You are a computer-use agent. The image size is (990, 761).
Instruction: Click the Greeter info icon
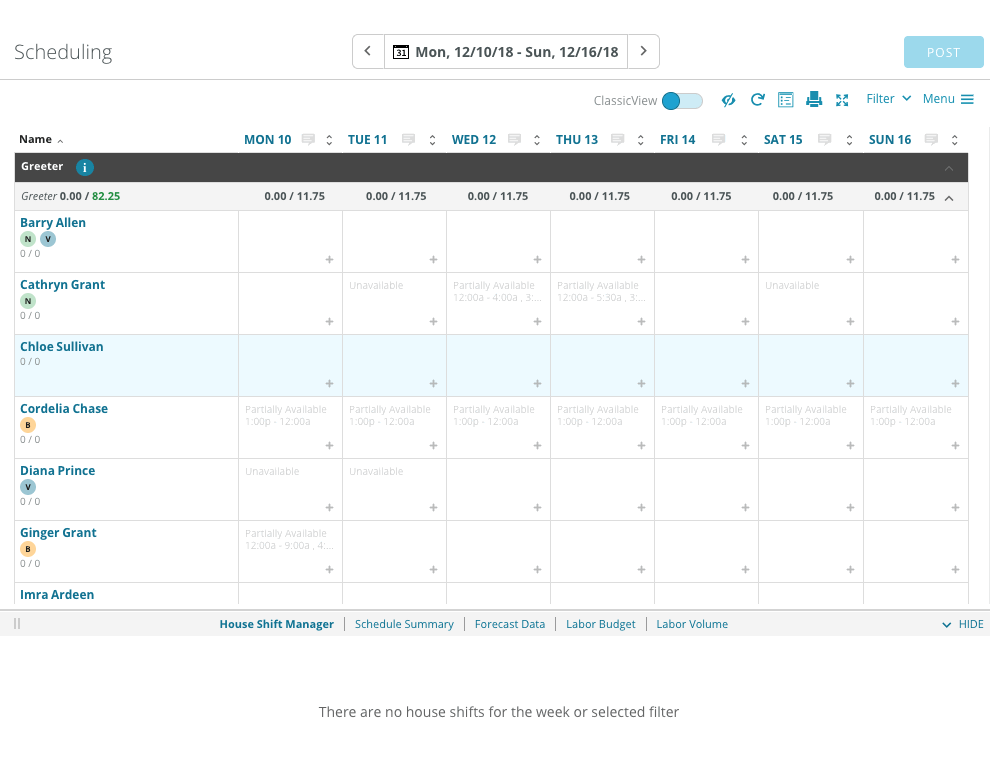(x=85, y=167)
